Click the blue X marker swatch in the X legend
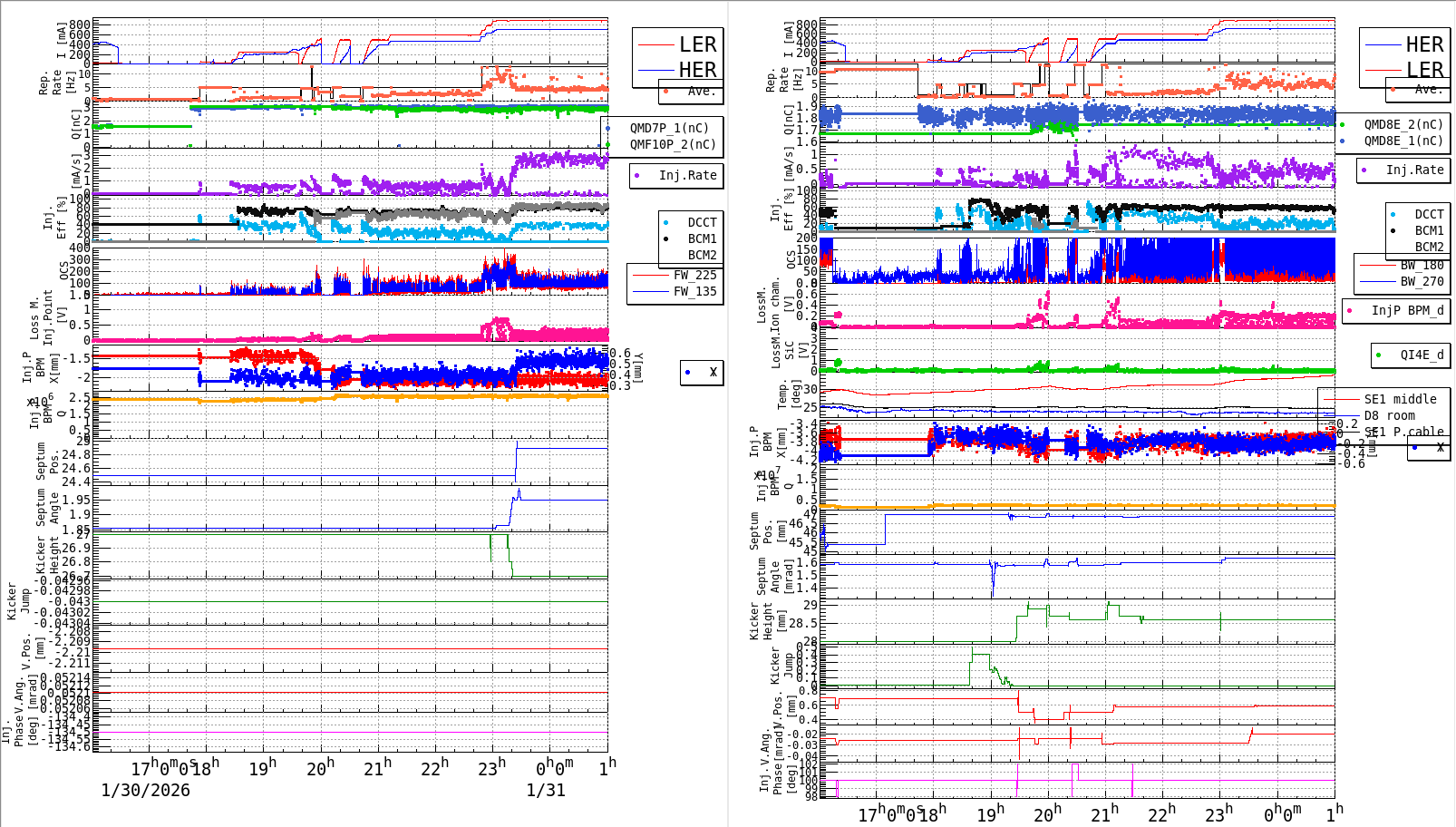Image resolution: width=1456 pixels, height=827 pixels. [686, 373]
